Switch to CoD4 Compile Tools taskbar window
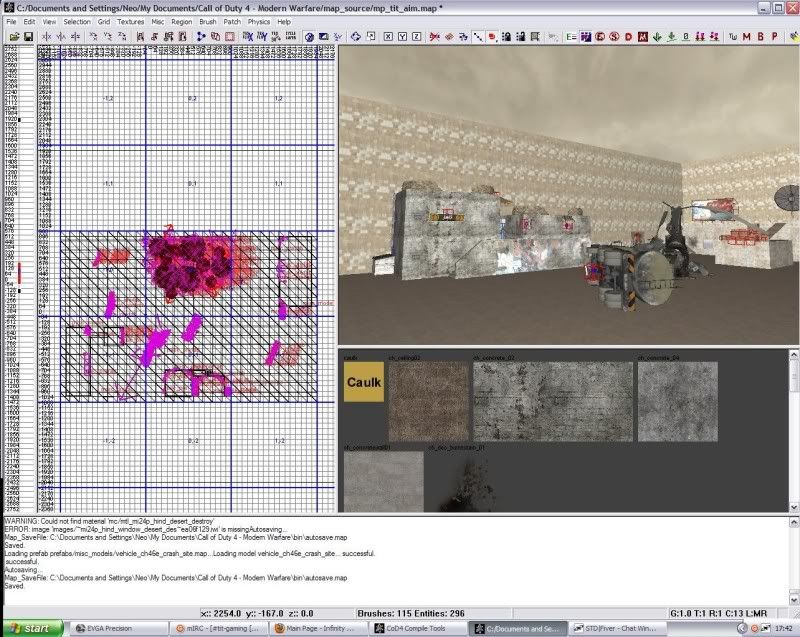 [419, 628]
